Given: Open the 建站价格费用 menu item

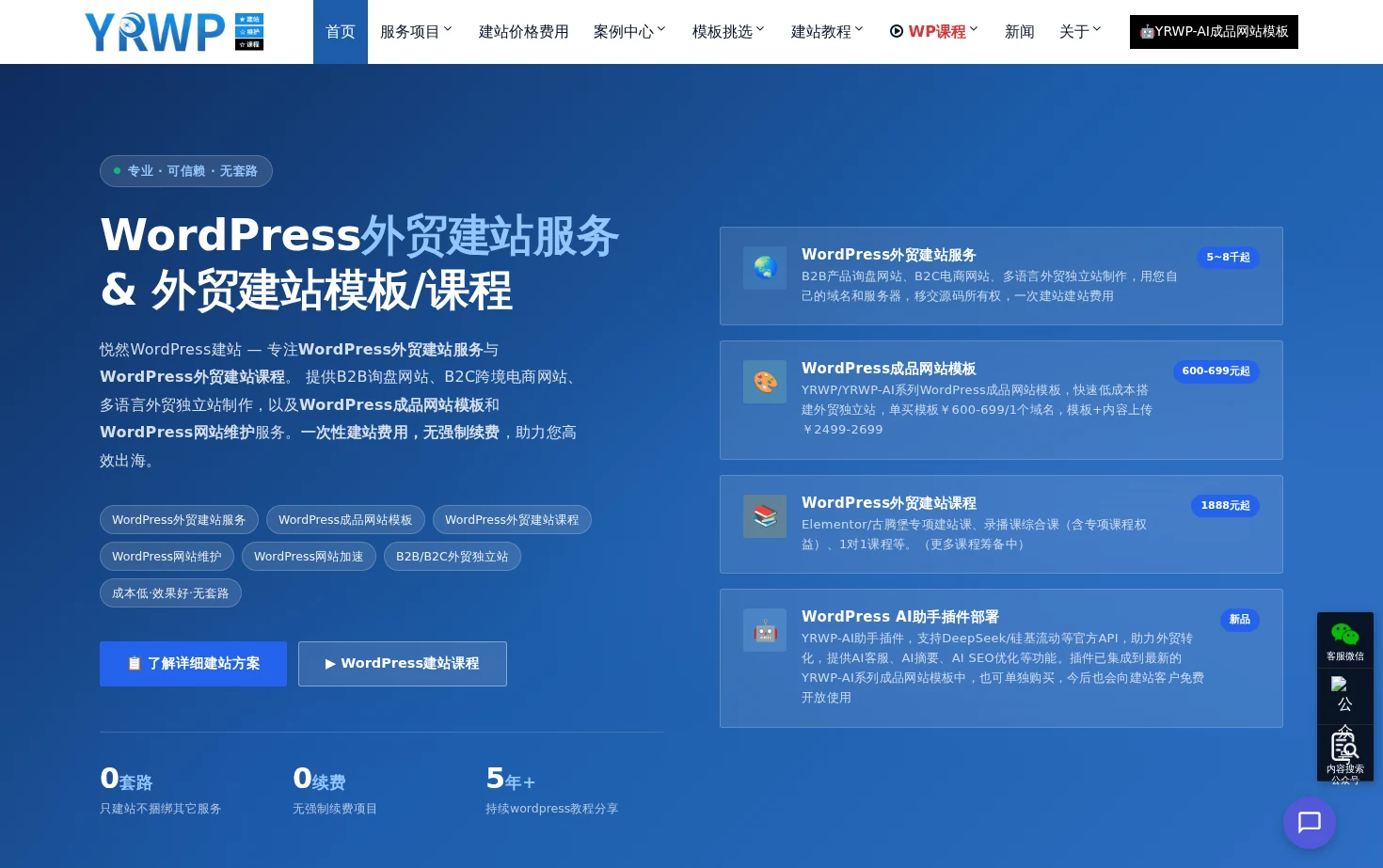Looking at the screenshot, I should (524, 32).
